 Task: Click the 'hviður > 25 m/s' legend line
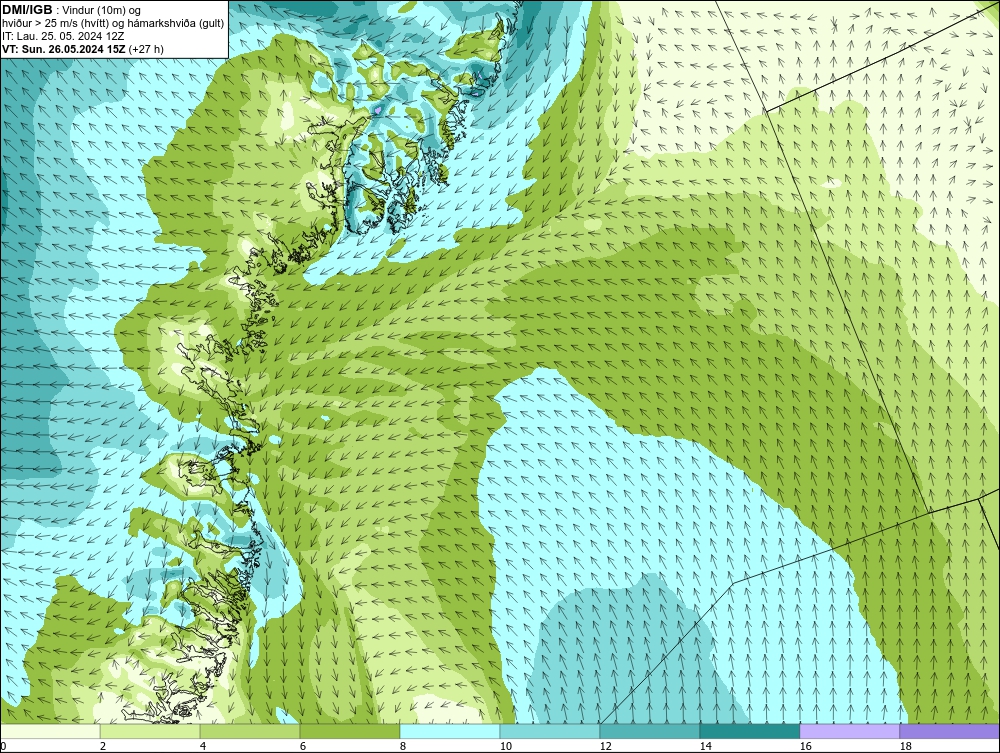112,23
